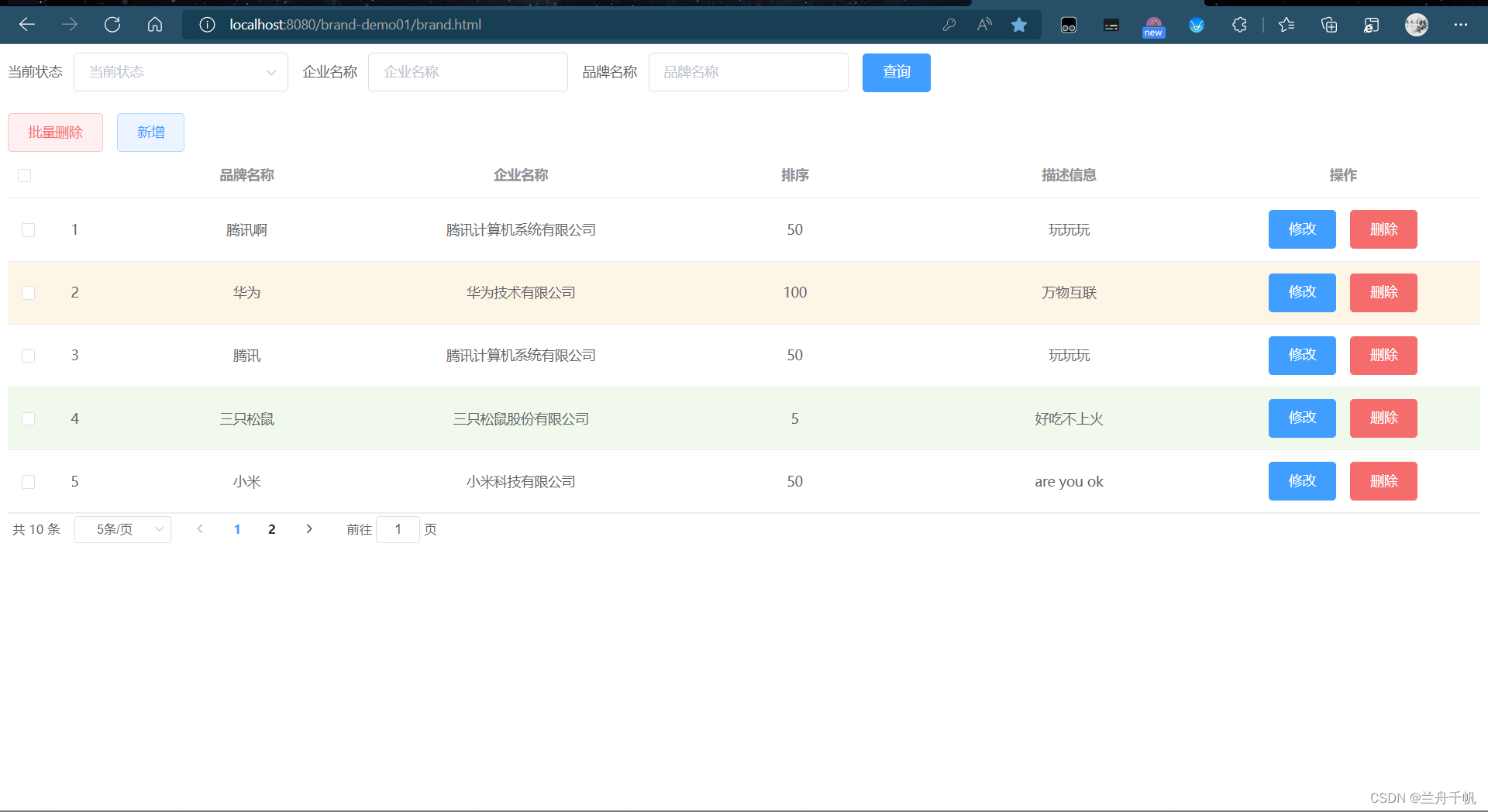Click the 描述信息 column header

tap(1069, 175)
